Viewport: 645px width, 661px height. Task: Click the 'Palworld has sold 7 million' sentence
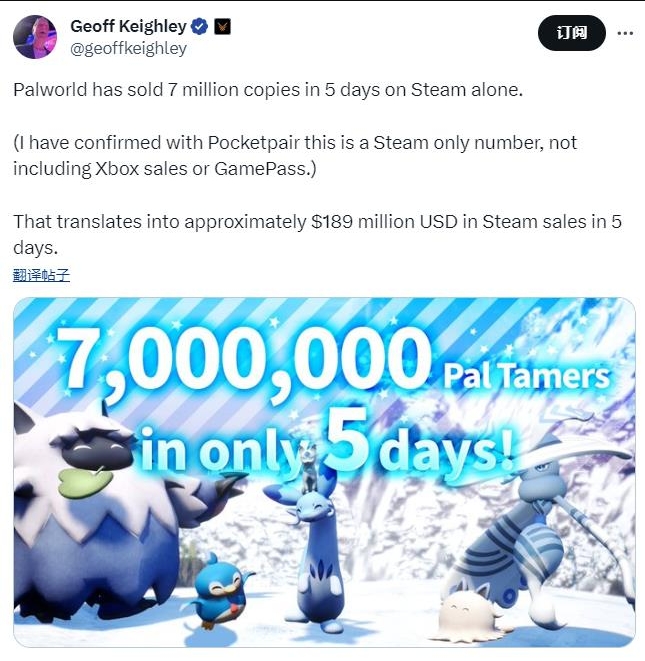click(268, 90)
